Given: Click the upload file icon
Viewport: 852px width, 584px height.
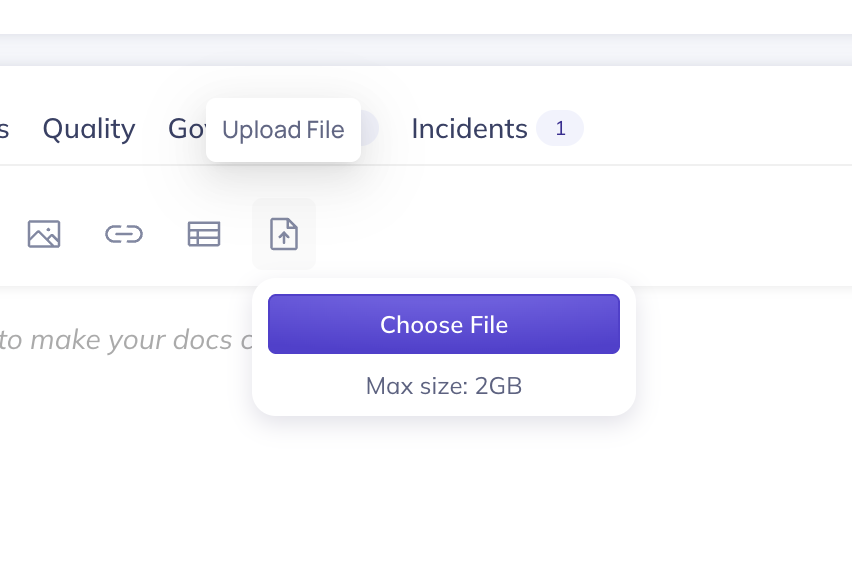Looking at the screenshot, I should tap(284, 234).
